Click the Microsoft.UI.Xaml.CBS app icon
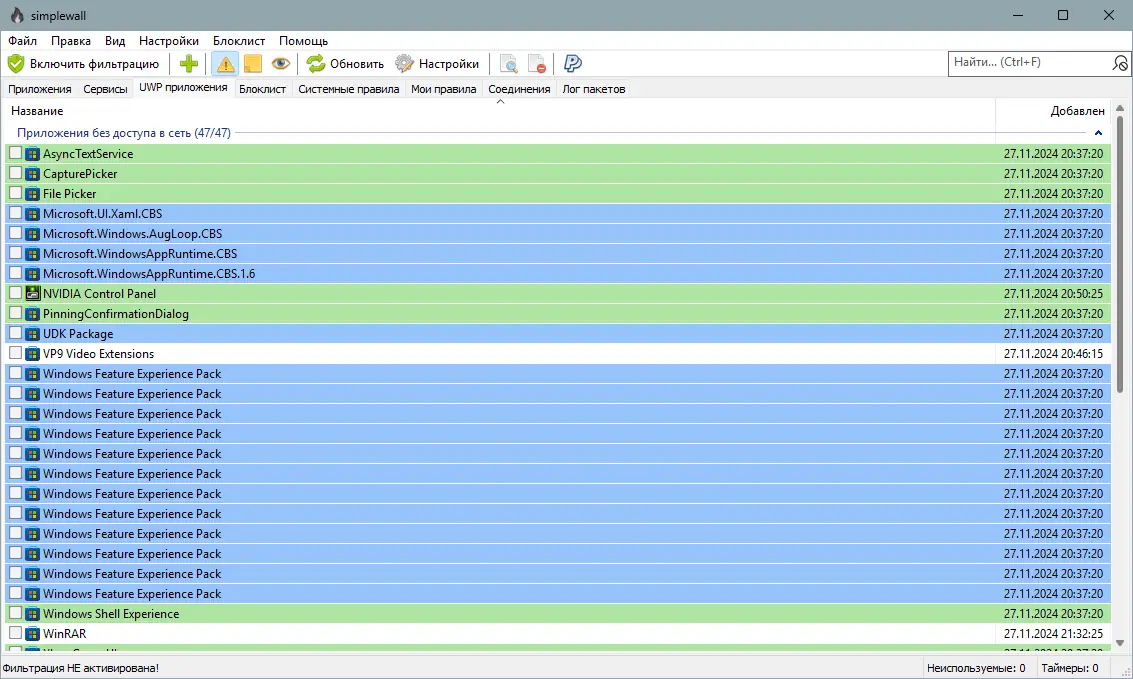The height and width of the screenshot is (679, 1133). (33, 214)
